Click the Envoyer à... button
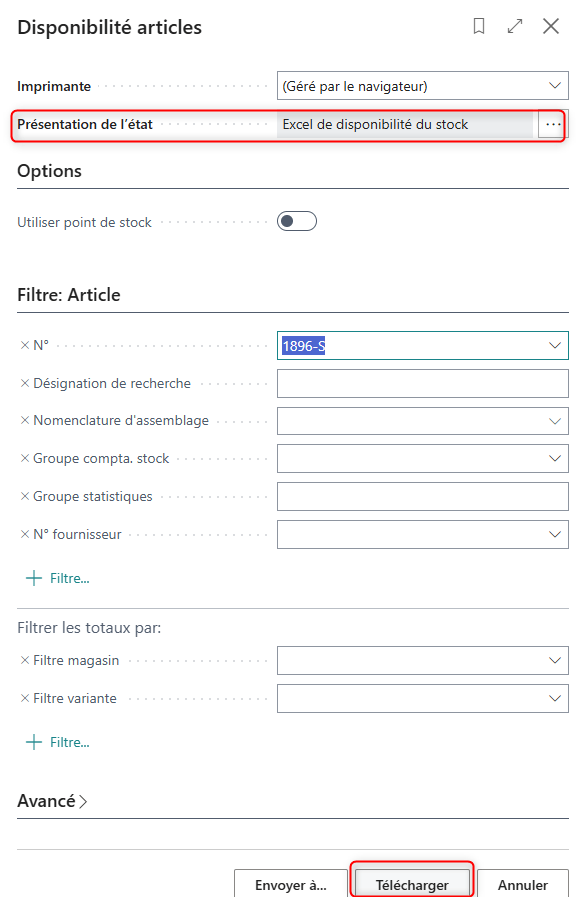This screenshot has width=584, height=897. (x=291, y=884)
